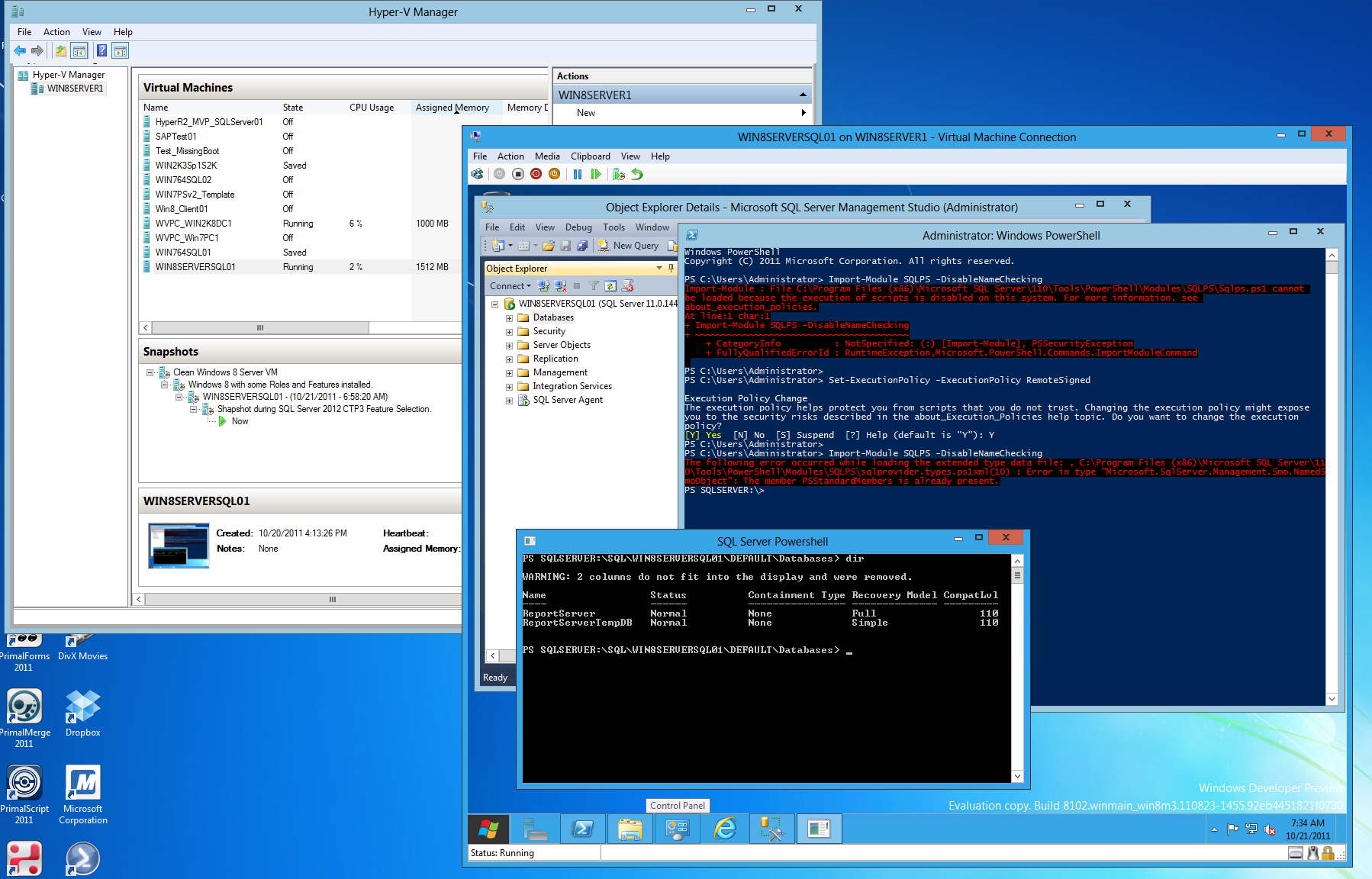The width and height of the screenshot is (1372, 879).
Task: Click the Filter funnel in Object Explorer
Action: coord(594,286)
